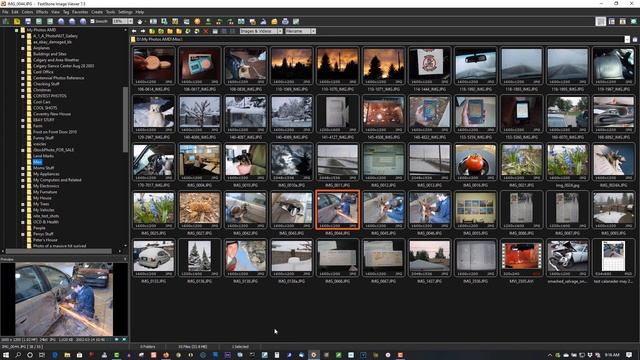Click the yellow Open File toolbar icon
The height and width of the screenshot is (360, 640).
tap(17, 21)
